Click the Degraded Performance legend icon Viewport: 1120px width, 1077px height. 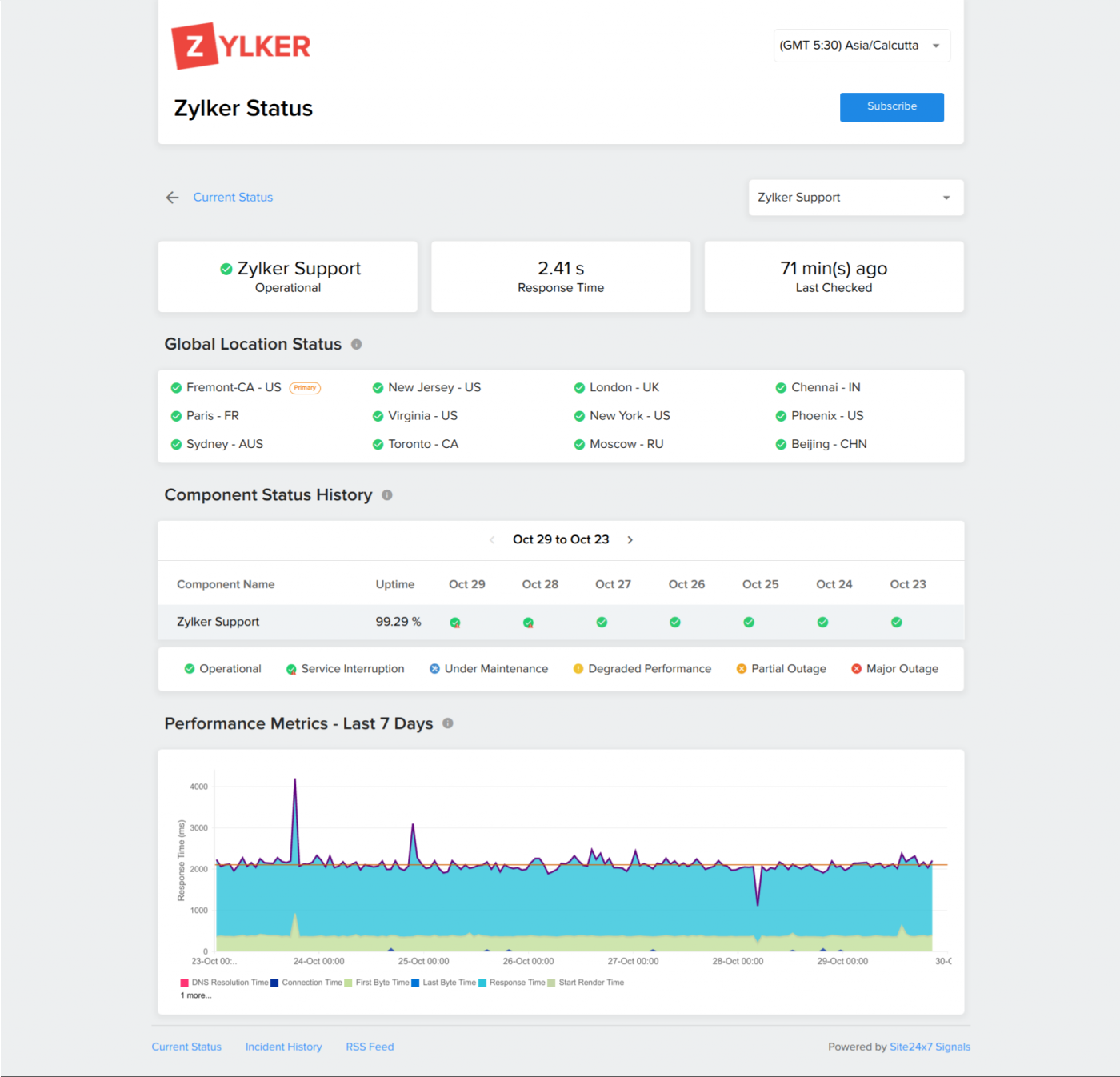click(x=578, y=669)
